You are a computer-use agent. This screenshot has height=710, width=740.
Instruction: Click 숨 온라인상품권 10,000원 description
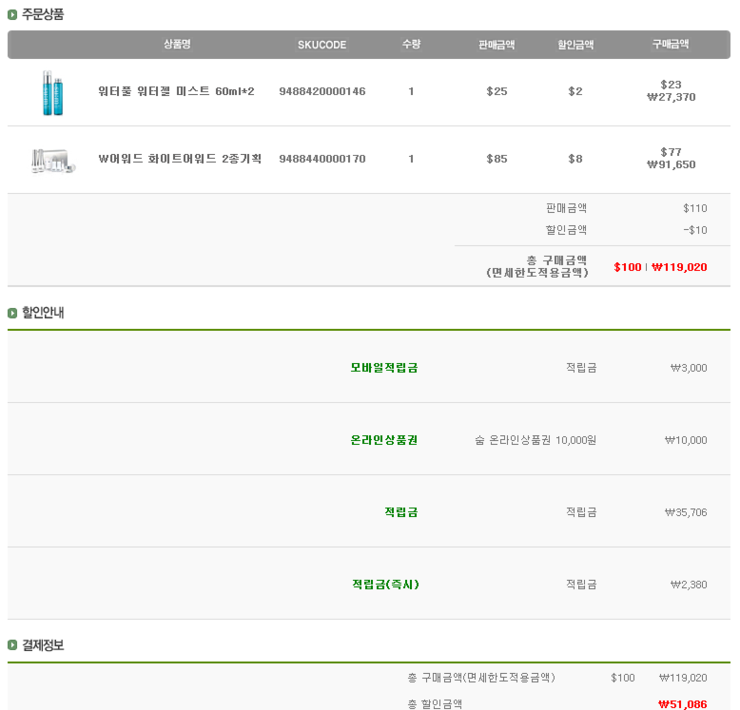click(535, 440)
